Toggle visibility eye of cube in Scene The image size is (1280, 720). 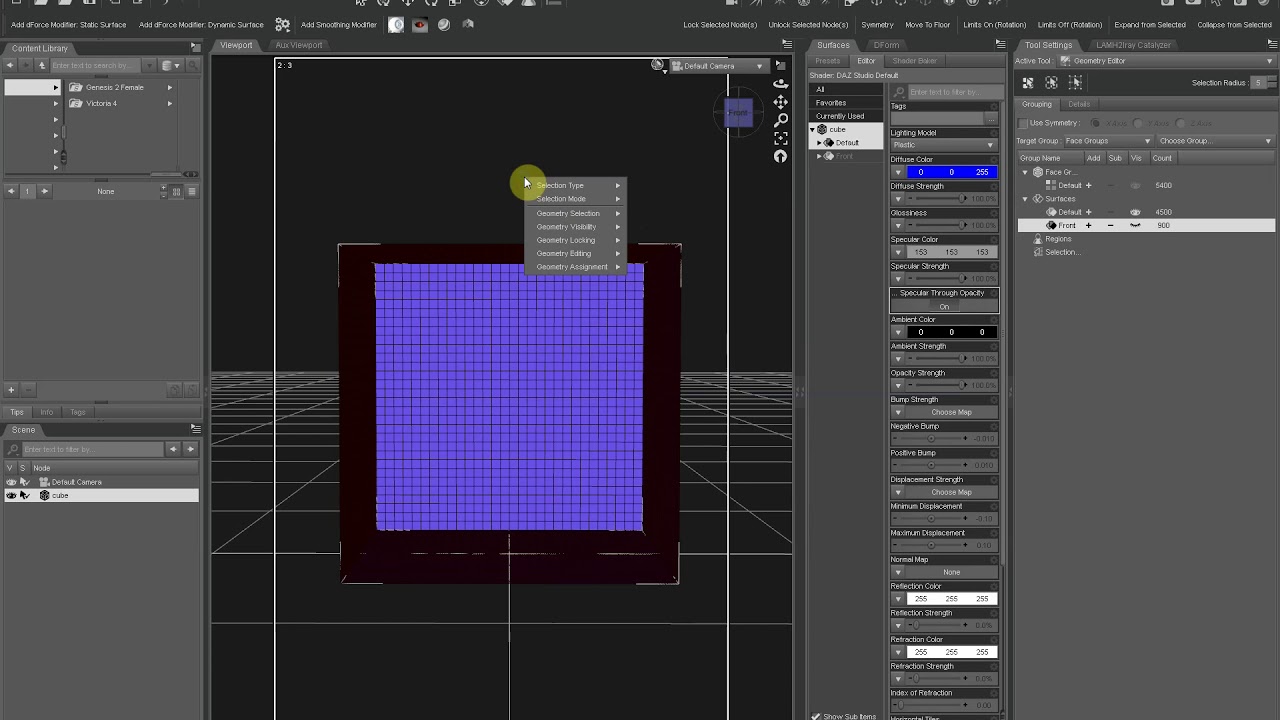coord(11,495)
